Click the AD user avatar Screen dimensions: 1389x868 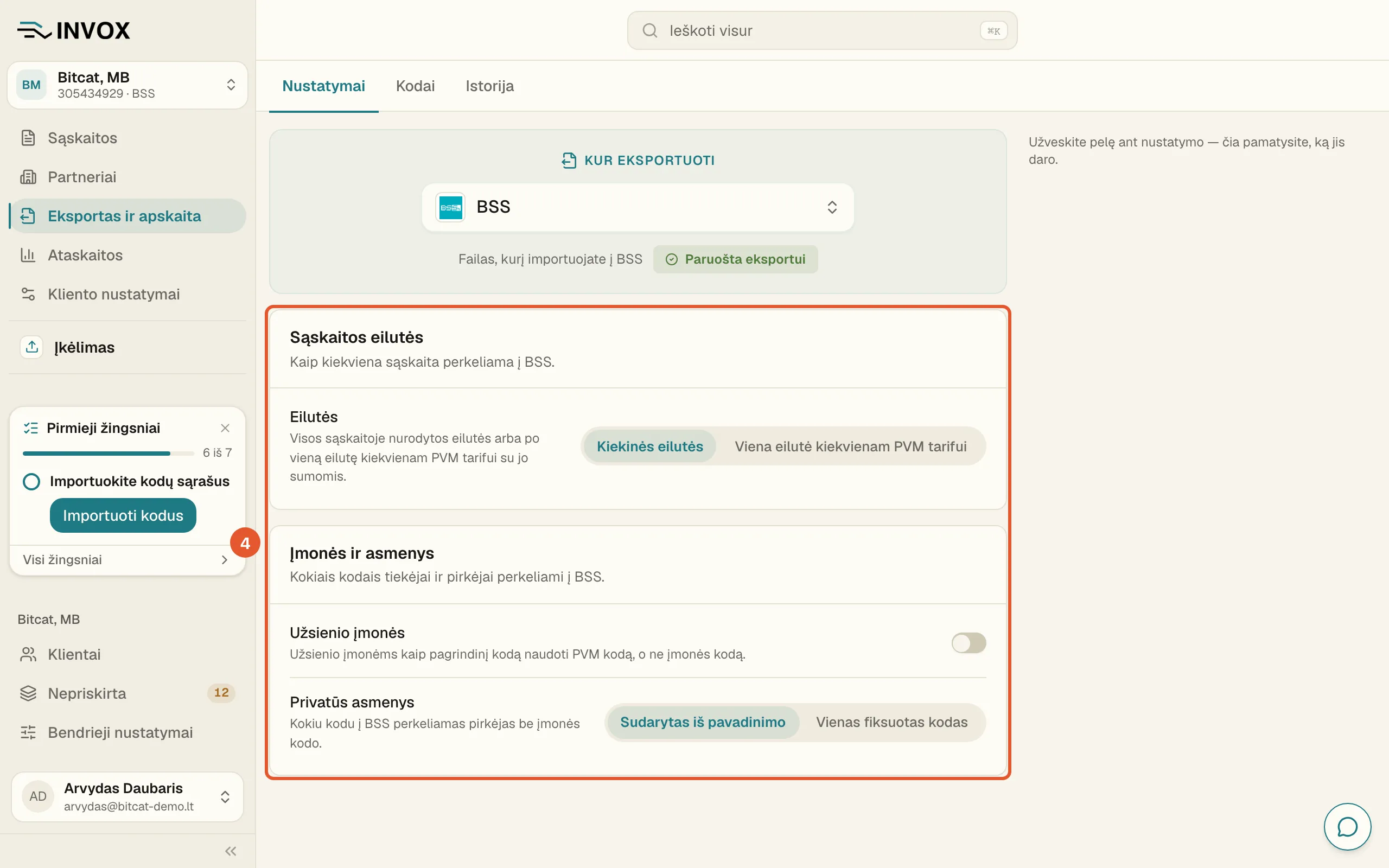[38, 796]
